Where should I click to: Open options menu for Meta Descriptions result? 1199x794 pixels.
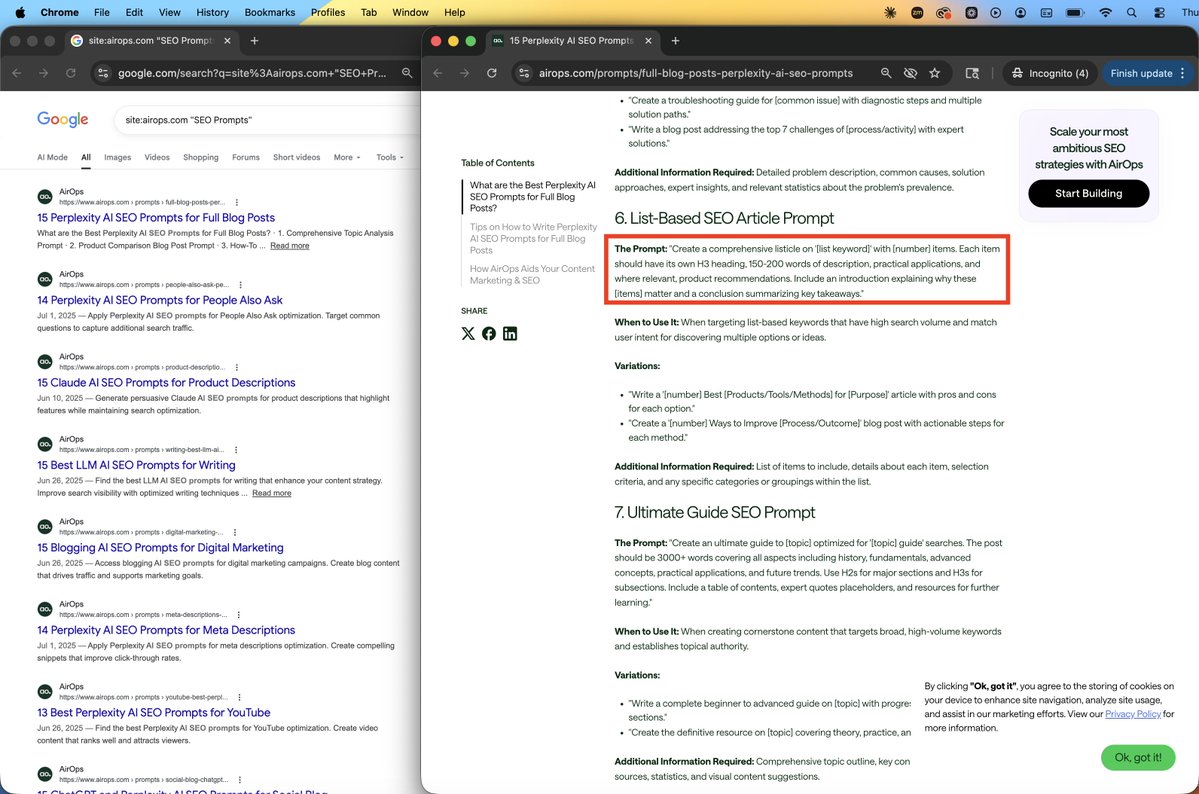pyautogui.click(x=239, y=615)
